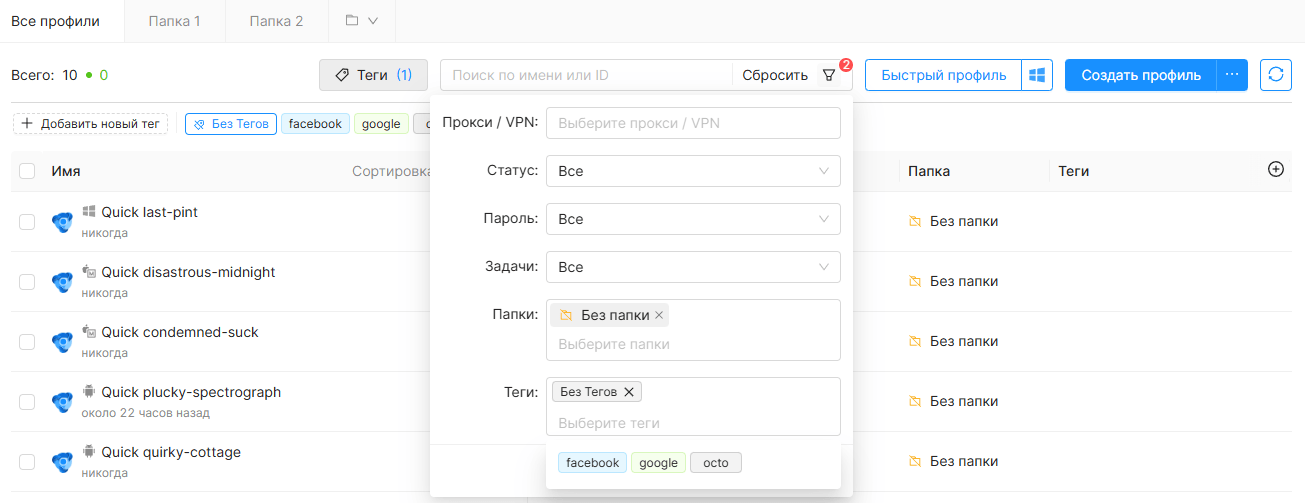The height and width of the screenshot is (503, 1305).
Task: Click Создать профиль button
Action: point(1141,75)
